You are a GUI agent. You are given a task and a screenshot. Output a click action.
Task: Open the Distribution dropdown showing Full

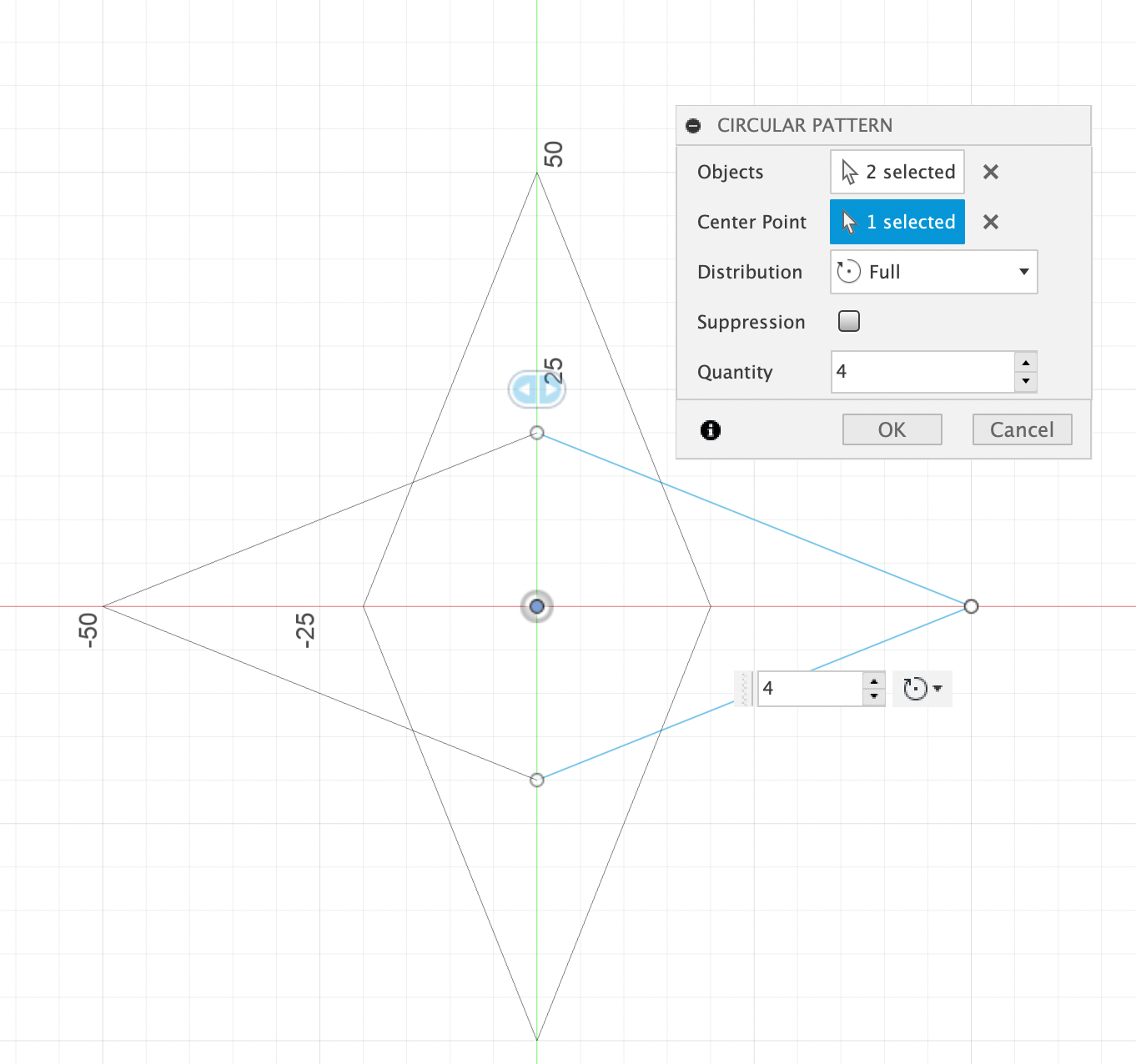pyautogui.click(x=933, y=272)
